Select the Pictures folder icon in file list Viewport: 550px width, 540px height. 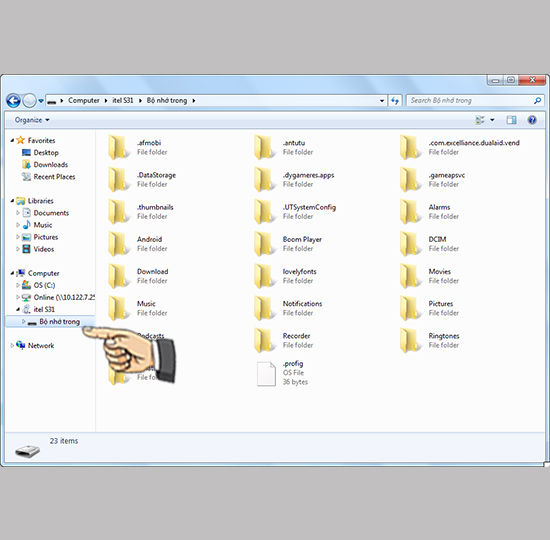click(x=410, y=308)
